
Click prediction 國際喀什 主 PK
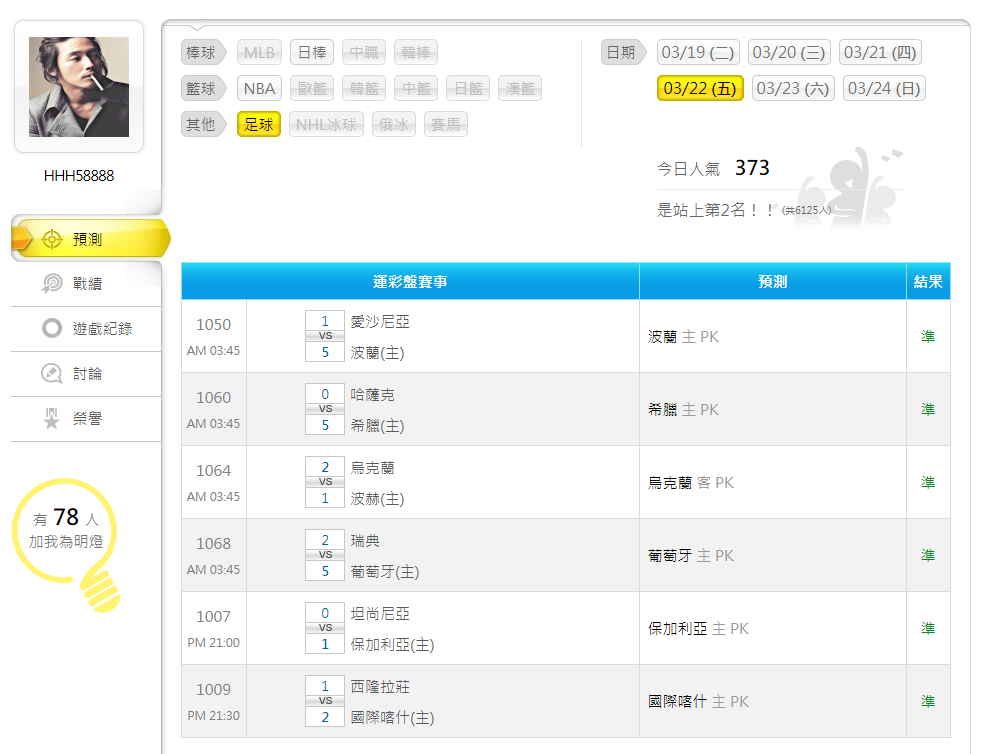coord(699,701)
